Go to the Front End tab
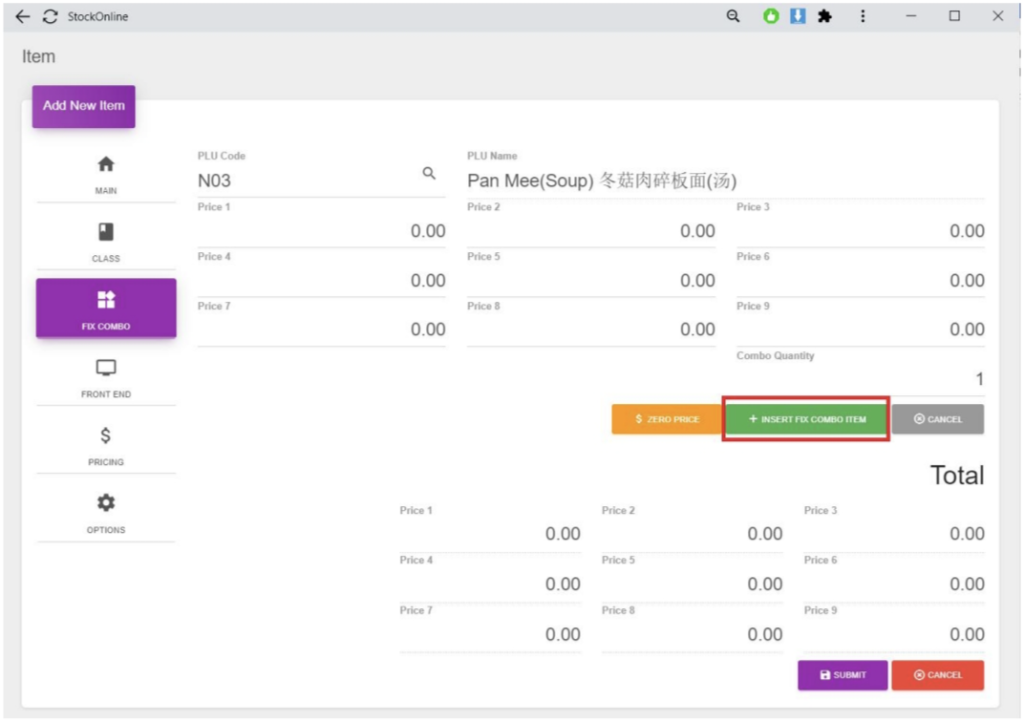This screenshot has width=1024, height=722. pos(106,378)
